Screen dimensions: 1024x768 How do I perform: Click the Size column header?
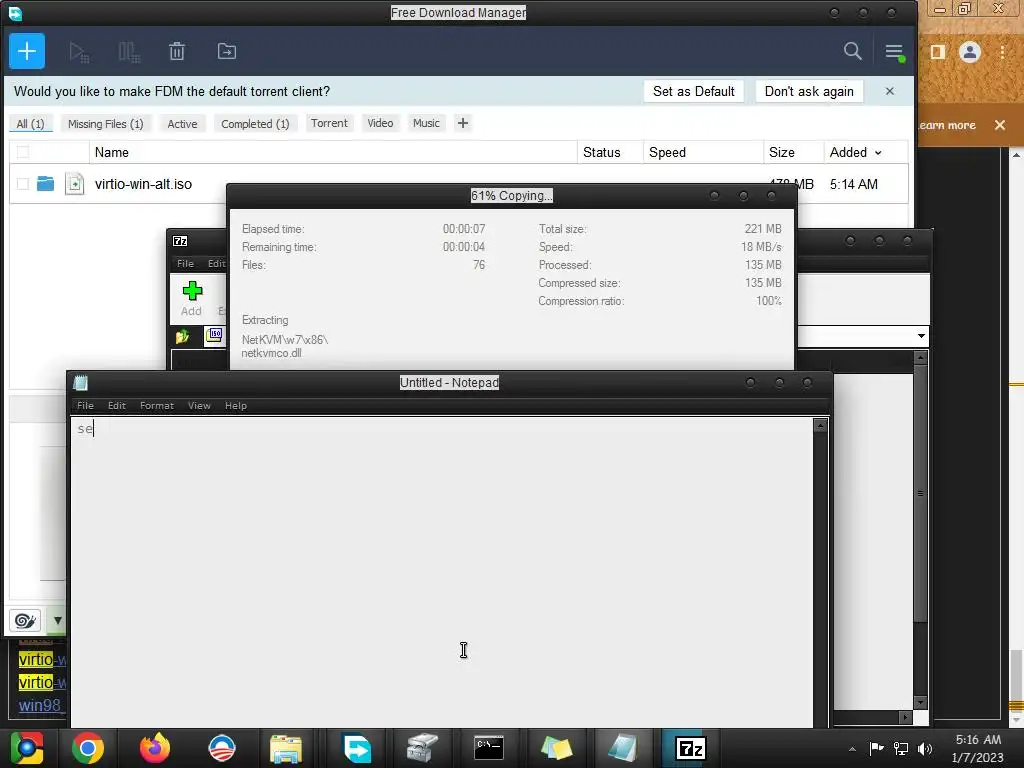793,152
